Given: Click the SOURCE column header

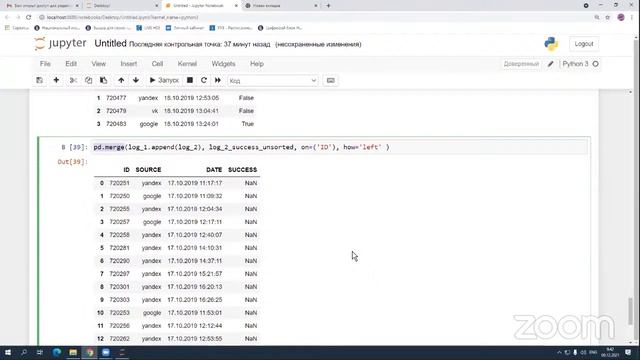Looking at the screenshot, I should 148,170.
